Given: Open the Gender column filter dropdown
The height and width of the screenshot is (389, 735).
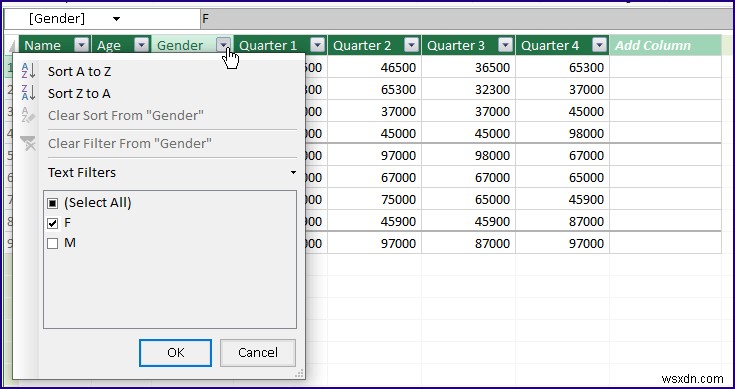Looking at the screenshot, I should coord(224,45).
